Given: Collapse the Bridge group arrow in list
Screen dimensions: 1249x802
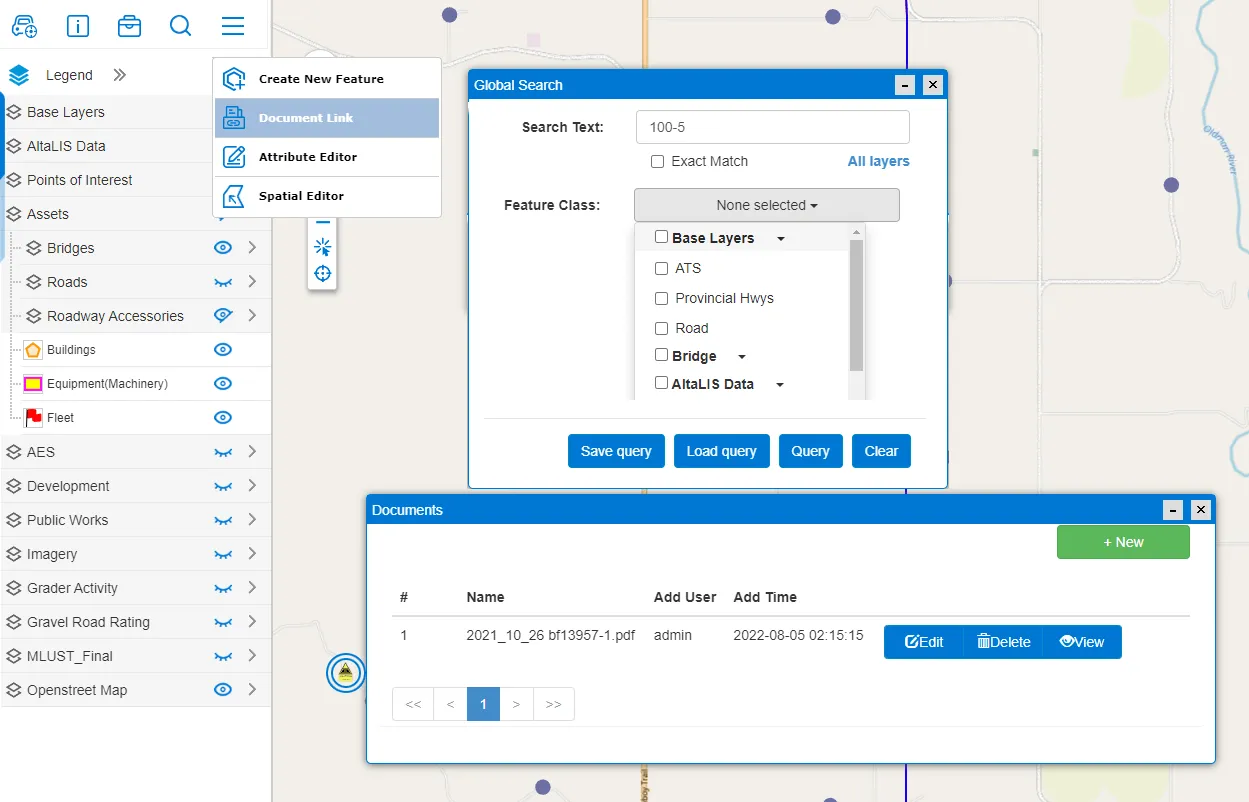Looking at the screenshot, I should (x=741, y=357).
